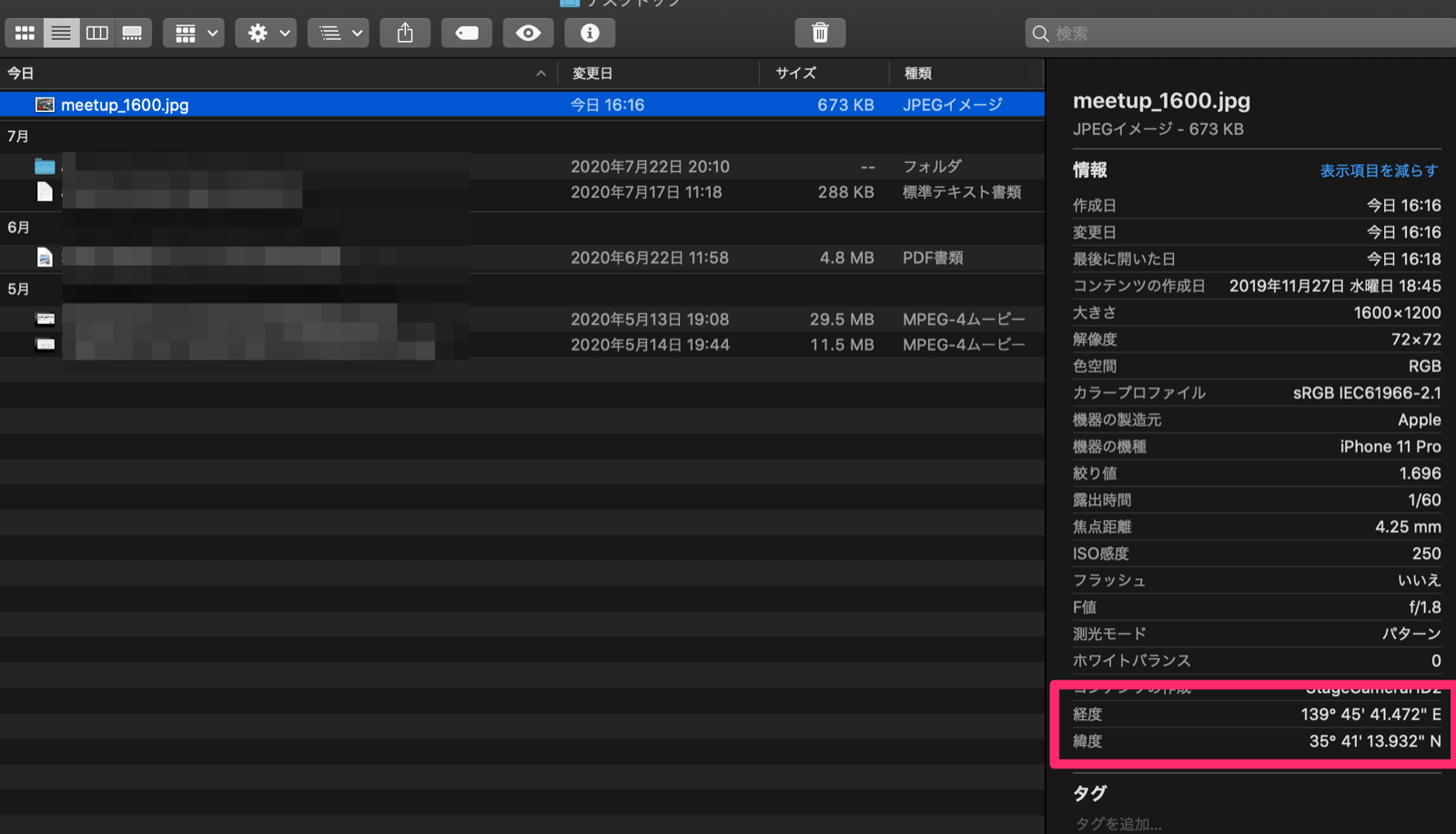Screen dimensions: 1456x834
Task: Click the コンテンツの作成日 date value
Action: coord(1335,286)
